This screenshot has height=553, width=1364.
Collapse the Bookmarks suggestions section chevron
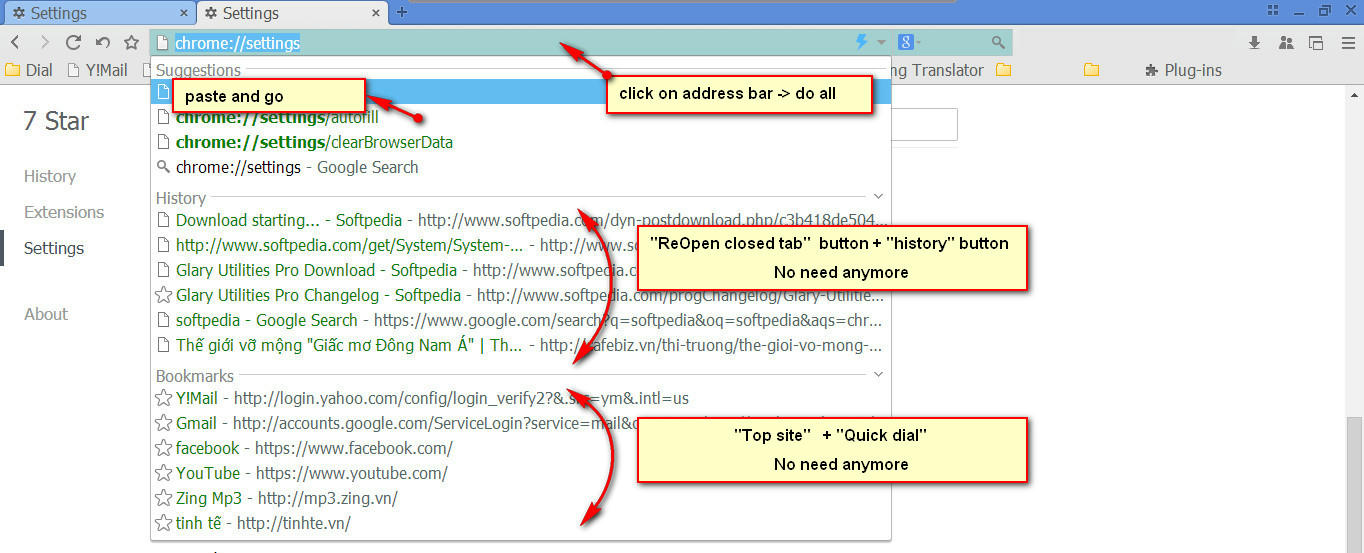[878, 375]
